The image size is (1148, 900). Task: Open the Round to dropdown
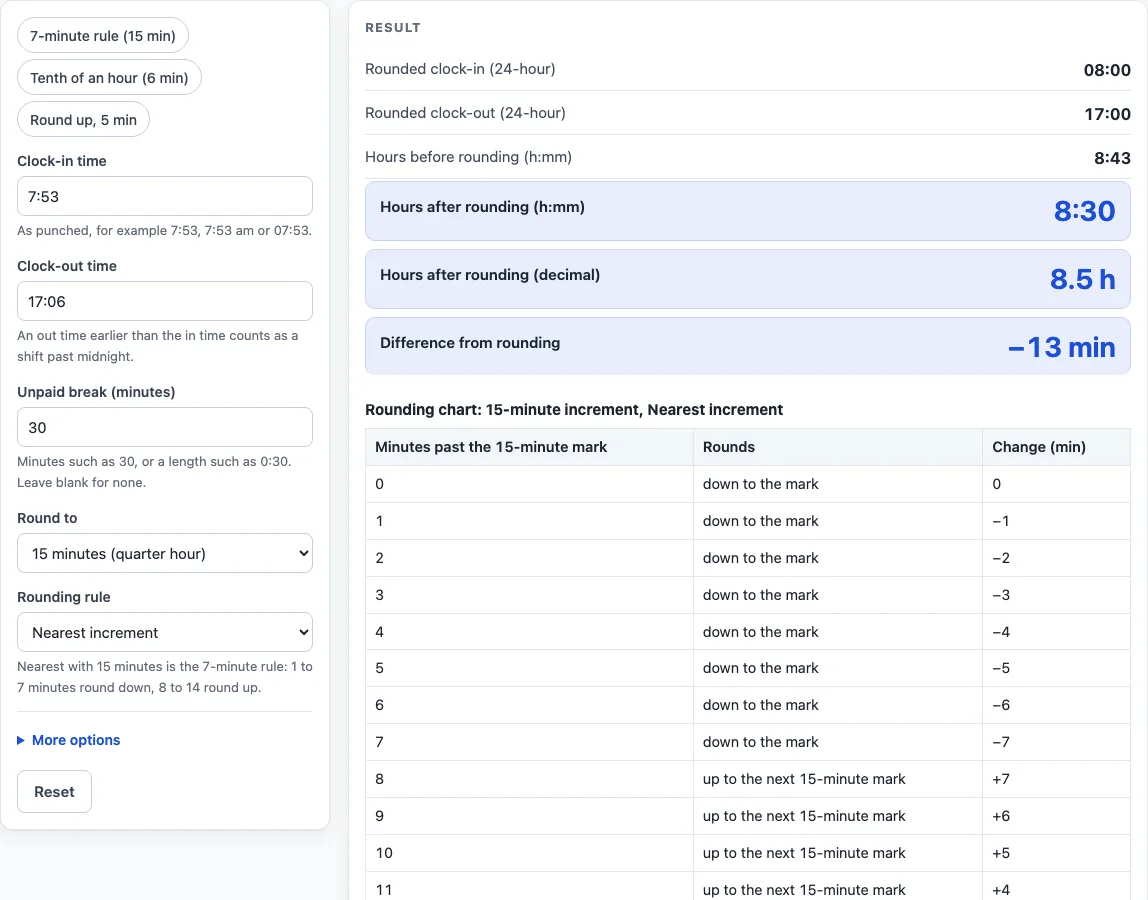[x=165, y=553]
